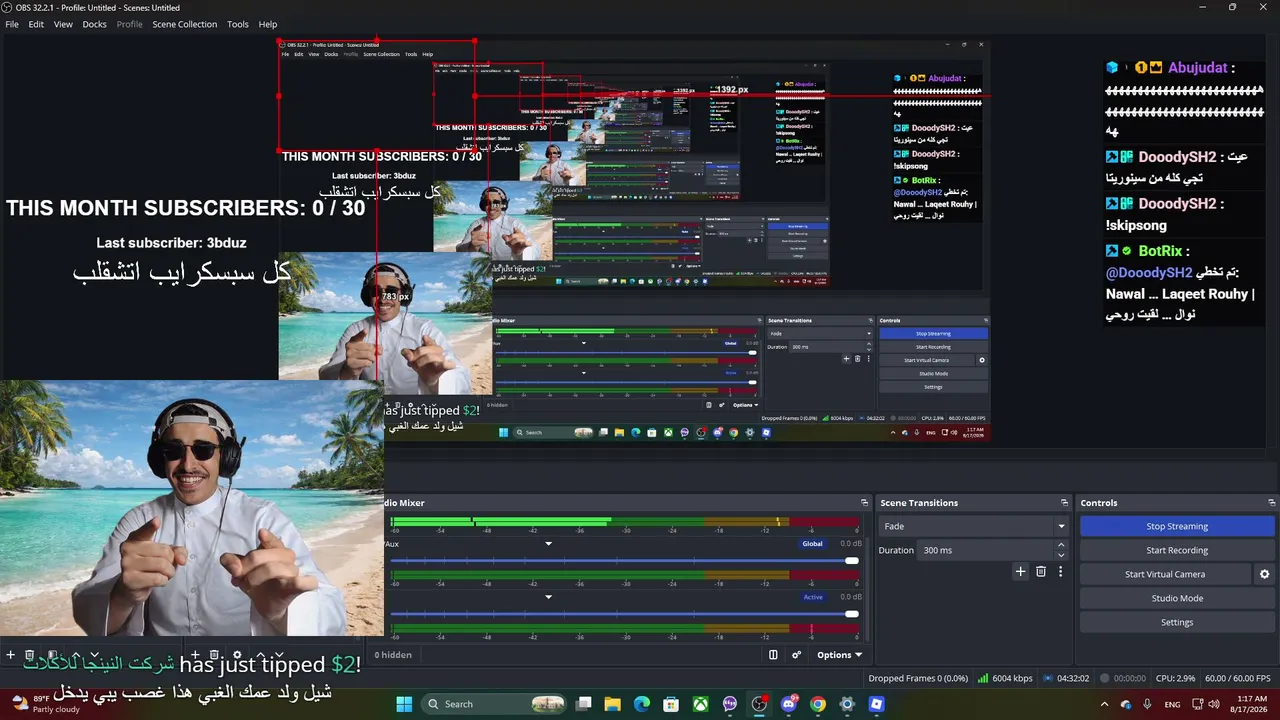Click the taskbar Search box
Screen dimensions: 1280x720
pyautogui.click(x=495, y=704)
